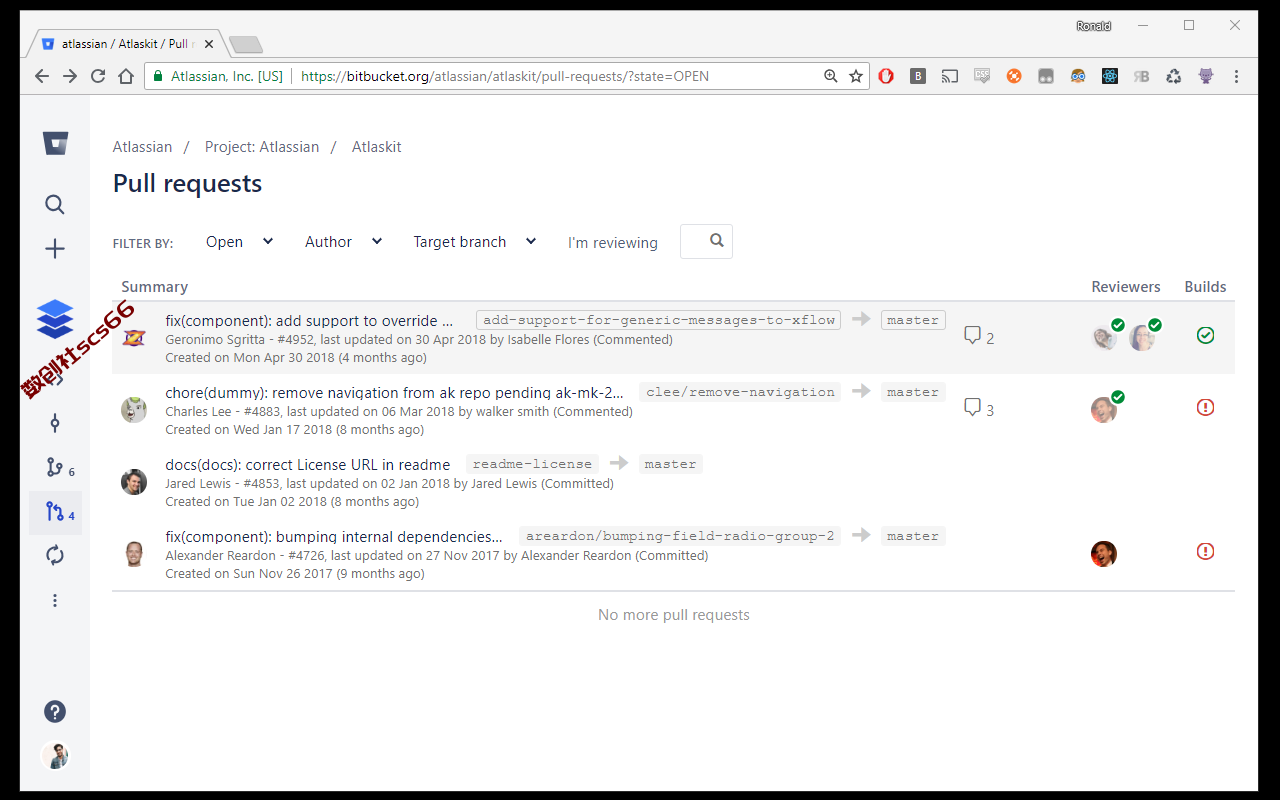This screenshot has height=800, width=1280.
Task: Open pull request docs(docs): correct License URL
Action: click(x=307, y=465)
